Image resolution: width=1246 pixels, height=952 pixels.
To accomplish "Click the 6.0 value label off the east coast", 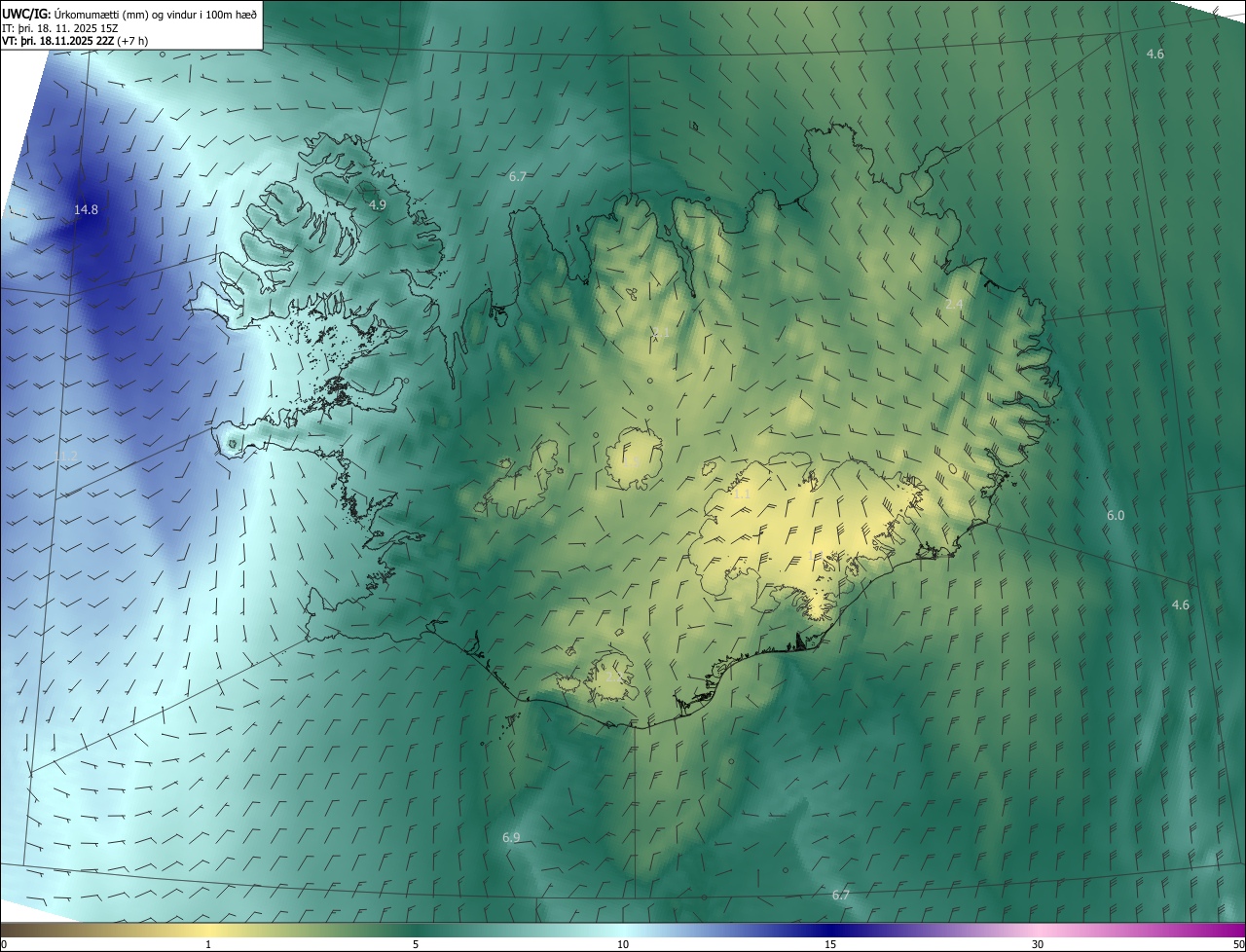I will click(1116, 515).
